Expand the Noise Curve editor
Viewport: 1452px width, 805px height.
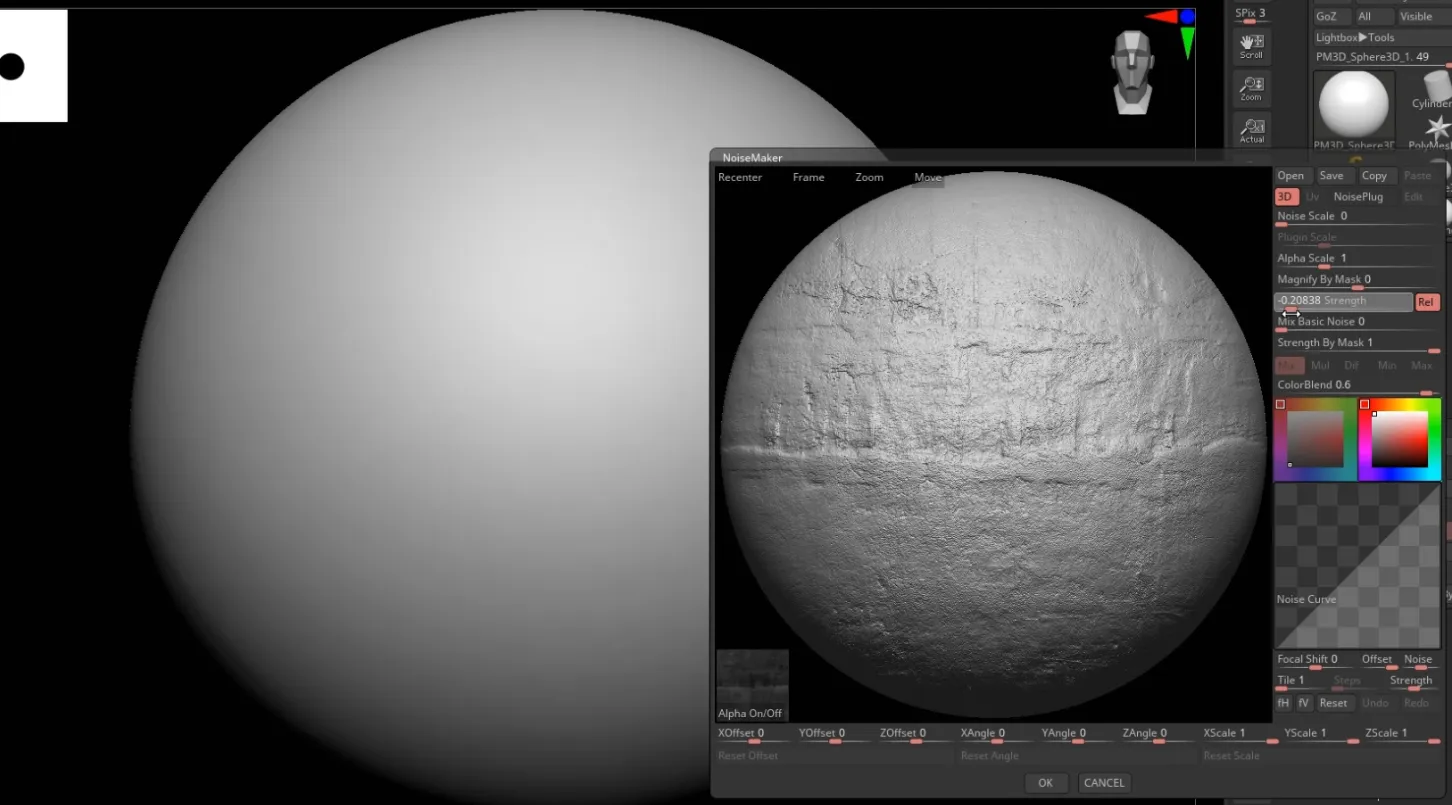coord(1357,565)
